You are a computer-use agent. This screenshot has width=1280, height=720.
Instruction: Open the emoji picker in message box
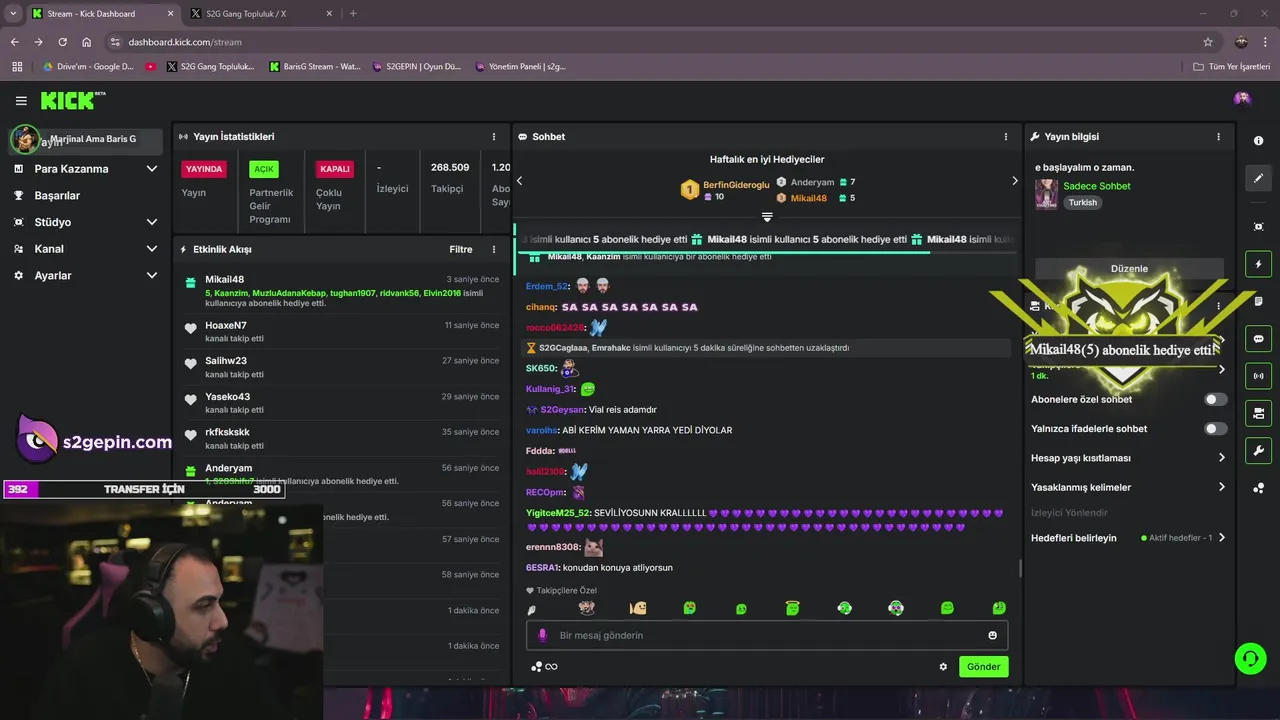992,635
